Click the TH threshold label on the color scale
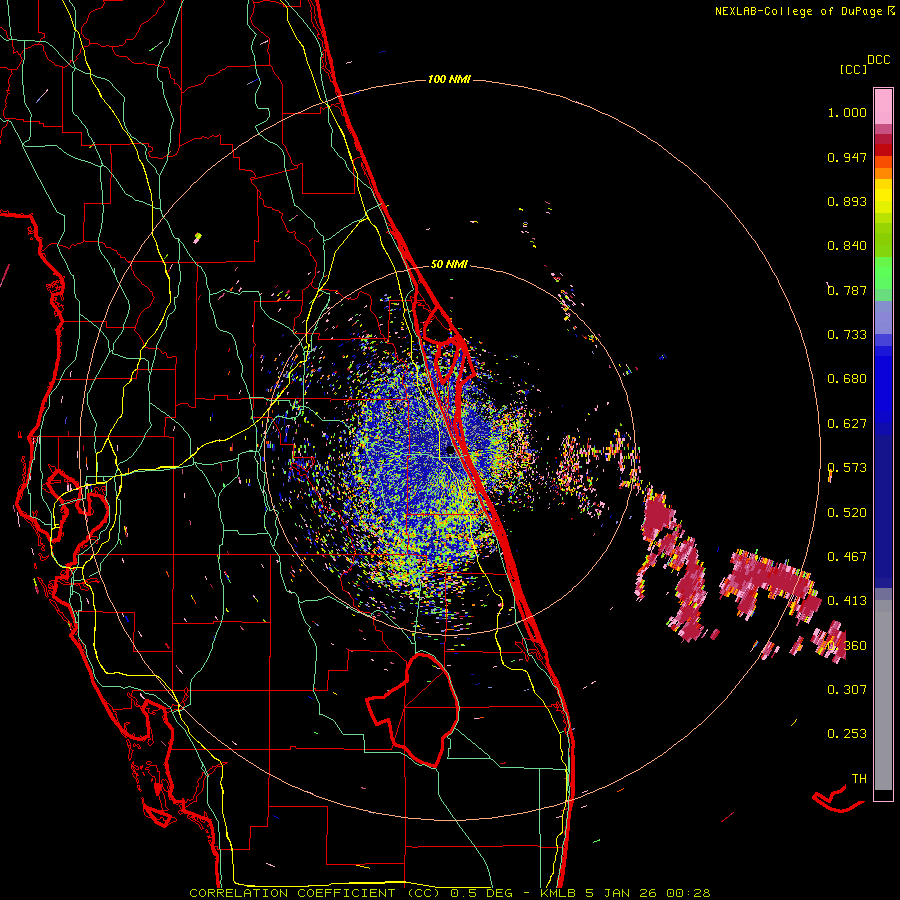The height and width of the screenshot is (900, 900). (859, 779)
